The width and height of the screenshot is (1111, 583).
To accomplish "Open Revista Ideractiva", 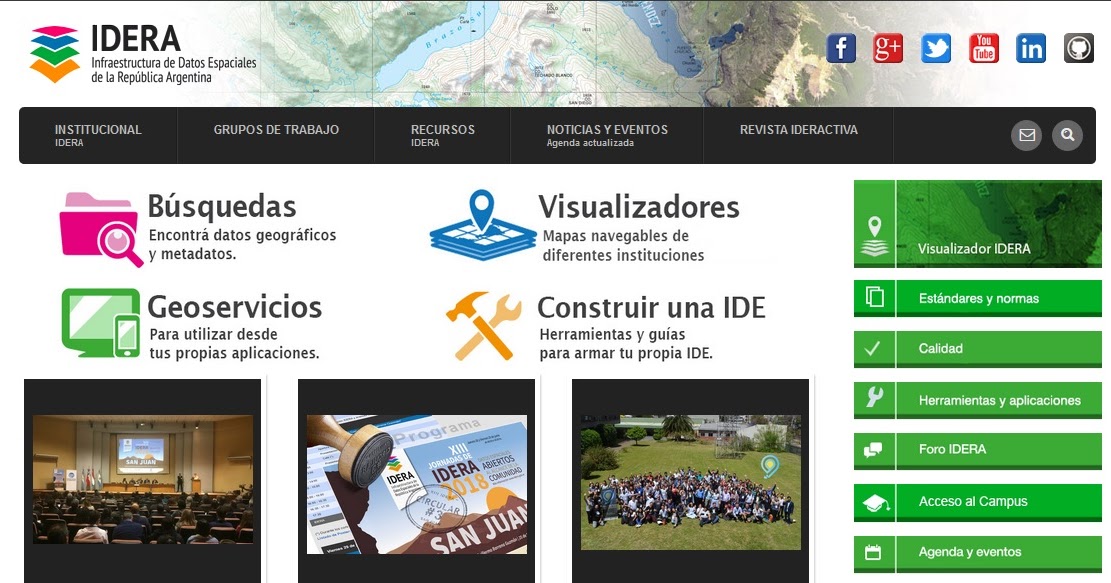I will coord(799,130).
